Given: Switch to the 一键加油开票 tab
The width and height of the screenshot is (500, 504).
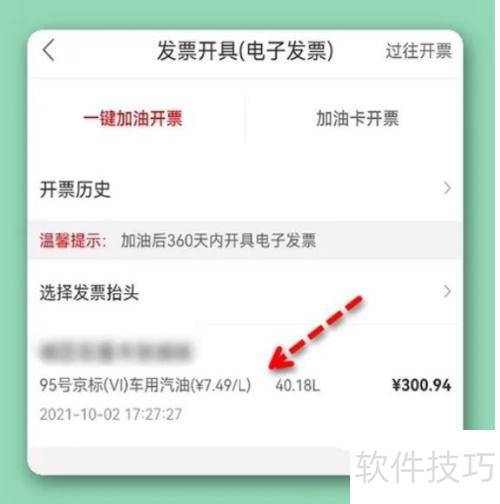Looking at the screenshot, I should click(x=133, y=118).
